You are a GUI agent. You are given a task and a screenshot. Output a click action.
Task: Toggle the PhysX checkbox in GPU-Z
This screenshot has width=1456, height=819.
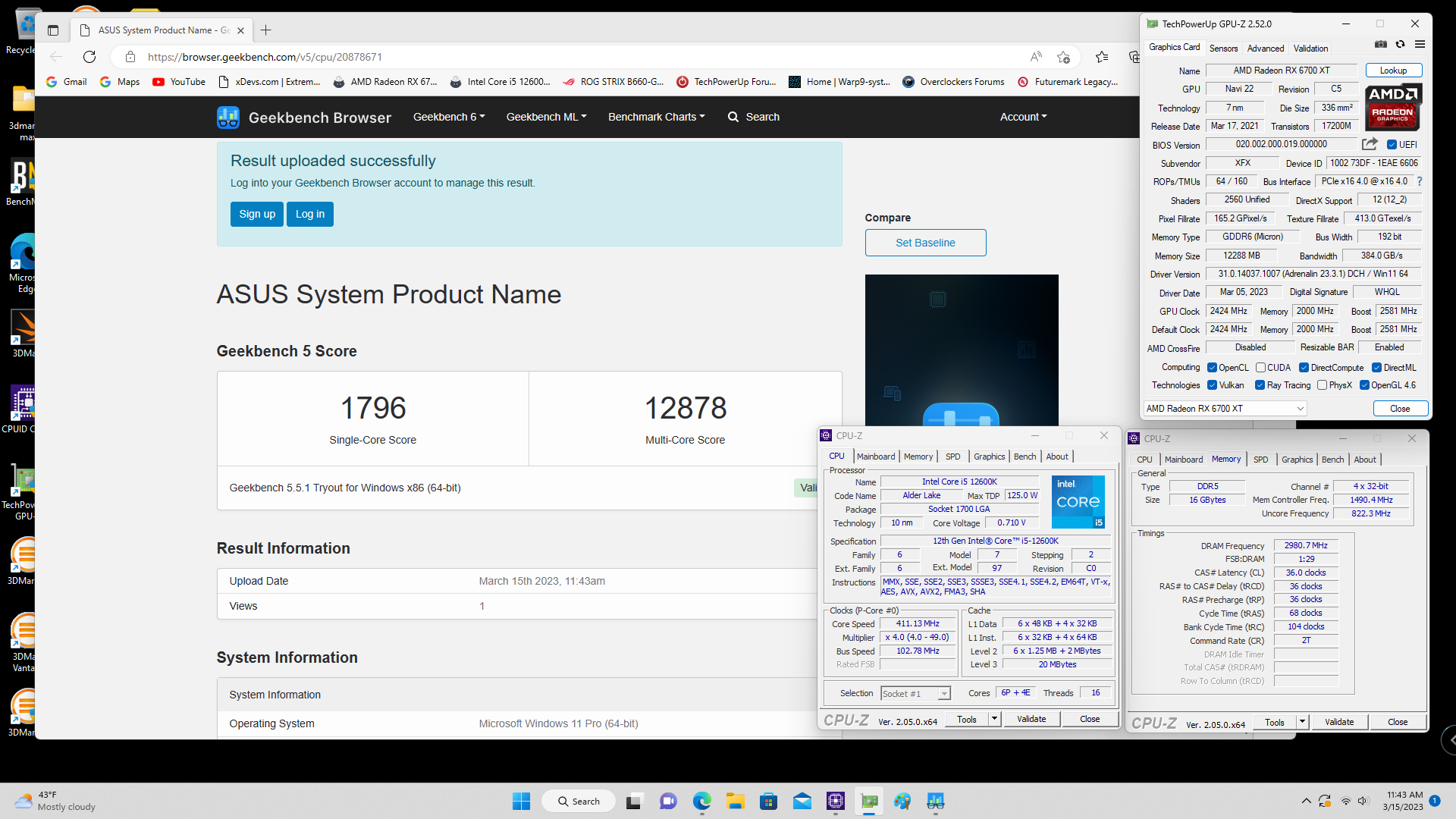(x=1322, y=385)
